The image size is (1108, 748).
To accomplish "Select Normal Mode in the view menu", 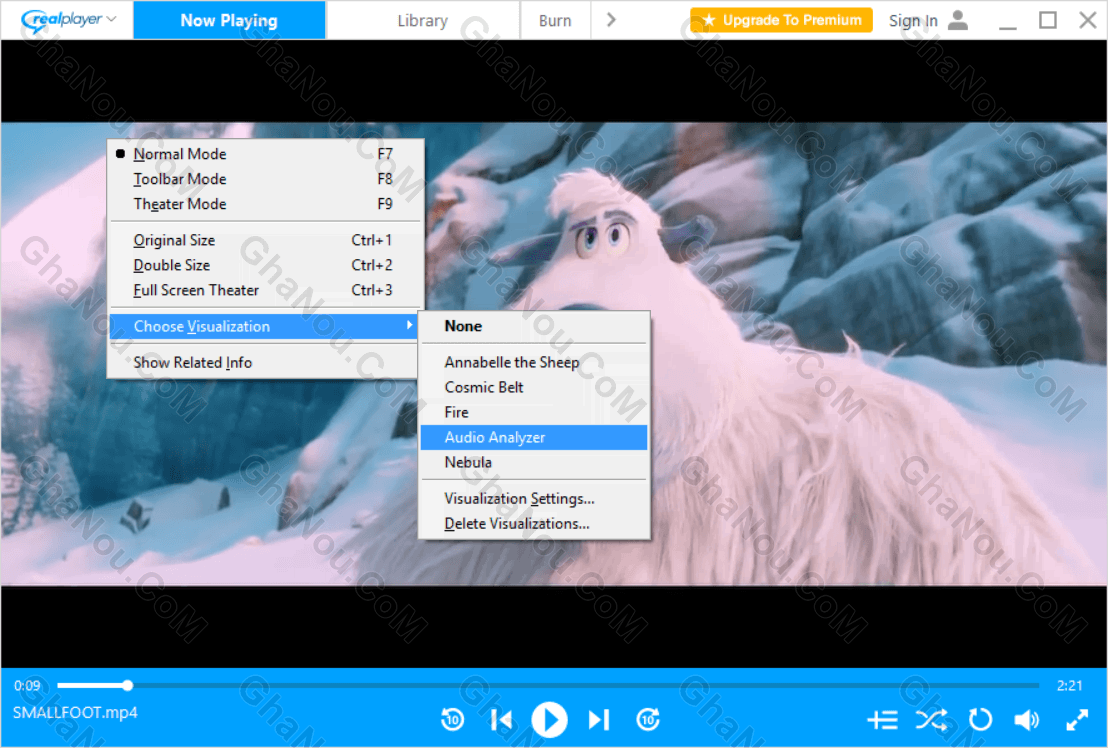I will point(266,154).
